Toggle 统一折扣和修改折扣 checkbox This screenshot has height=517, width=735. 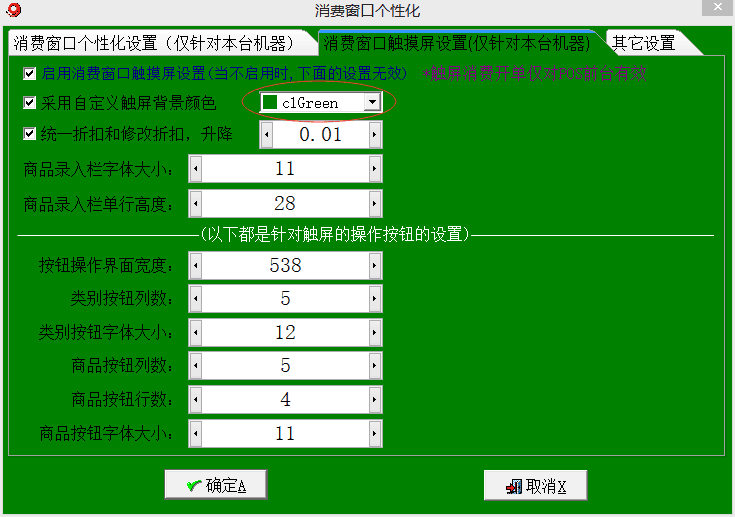pos(29,134)
